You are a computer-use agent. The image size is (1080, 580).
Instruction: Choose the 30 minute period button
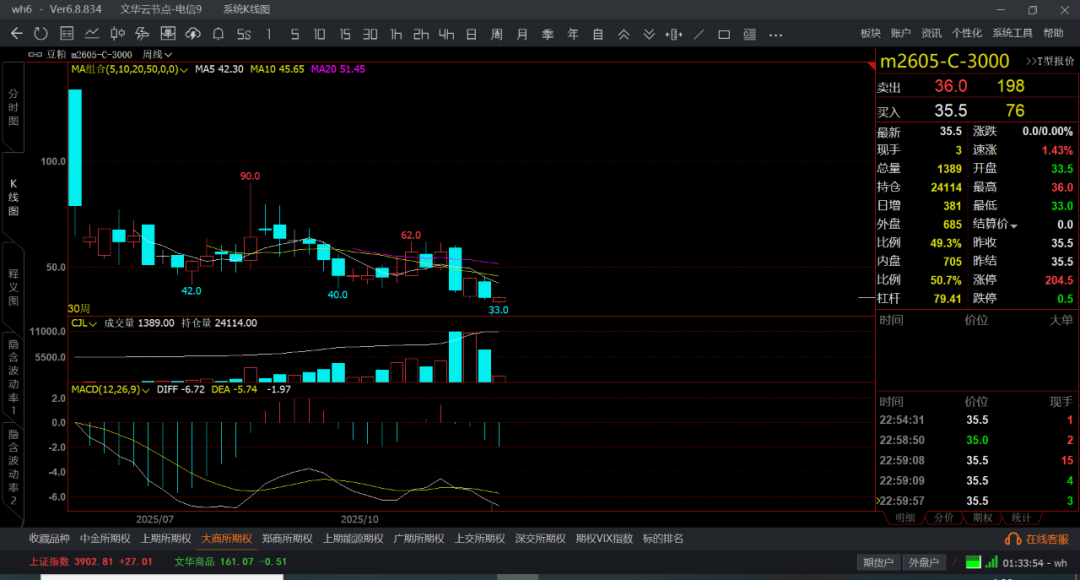point(371,34)
